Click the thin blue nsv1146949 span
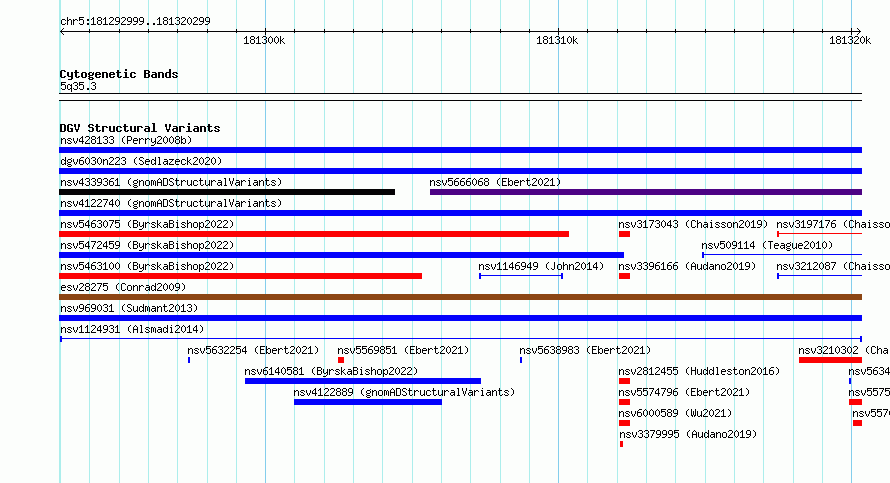890x483 pixels. [x=521, y=276]
